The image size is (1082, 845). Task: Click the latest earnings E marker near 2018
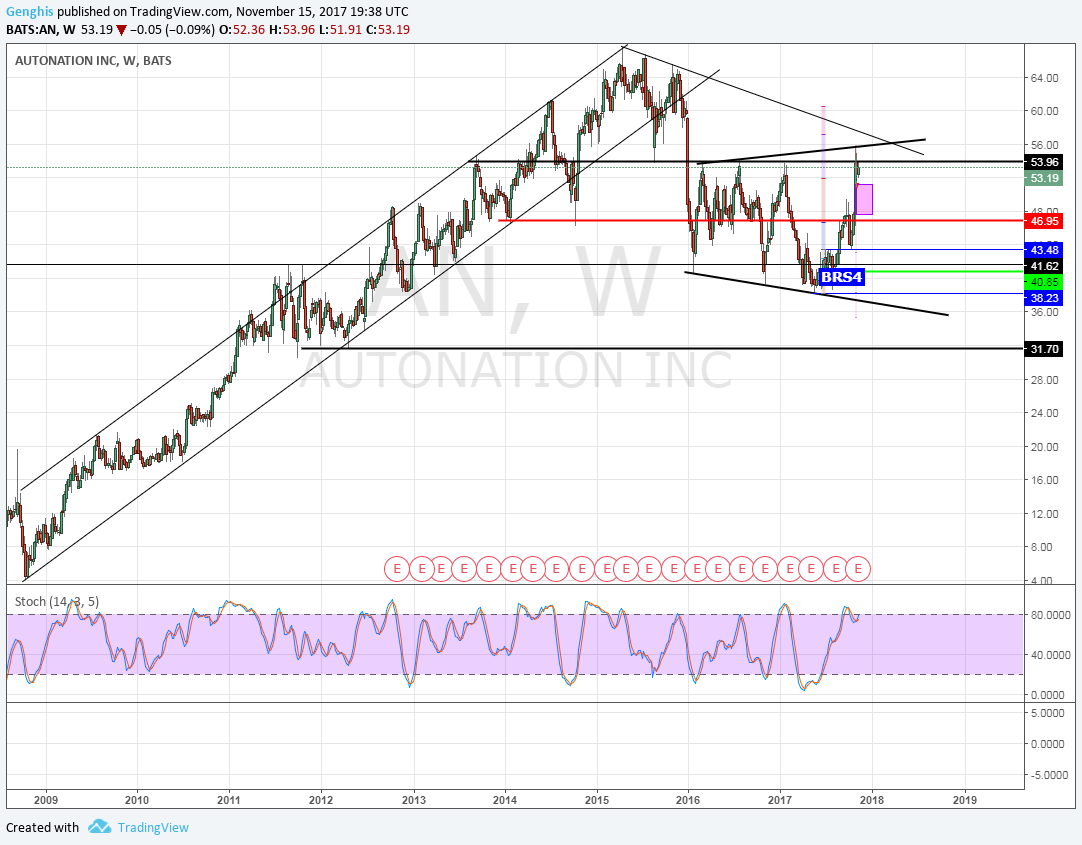(858, 569)
